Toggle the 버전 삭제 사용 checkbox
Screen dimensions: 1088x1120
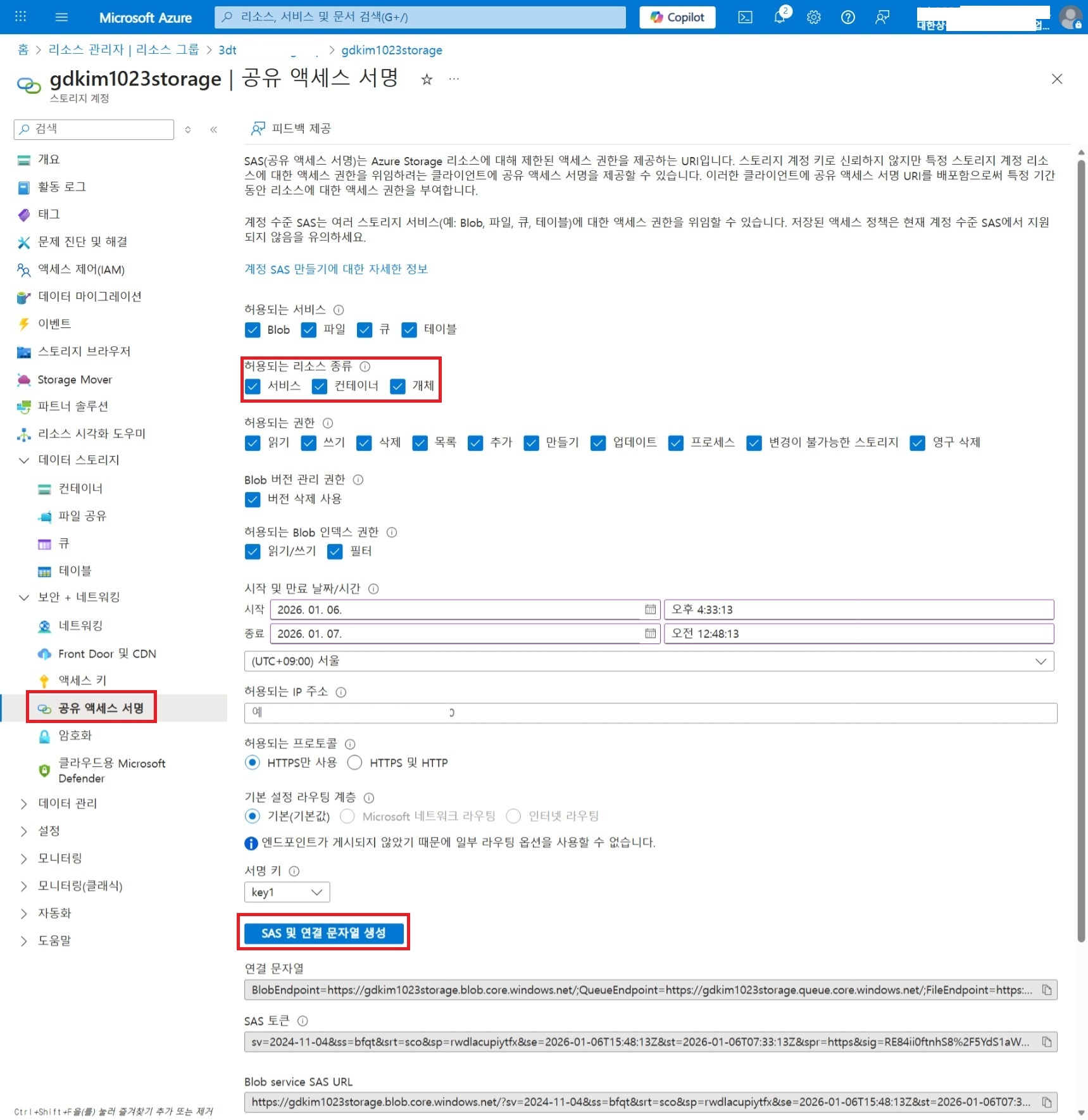click(253, 500)
